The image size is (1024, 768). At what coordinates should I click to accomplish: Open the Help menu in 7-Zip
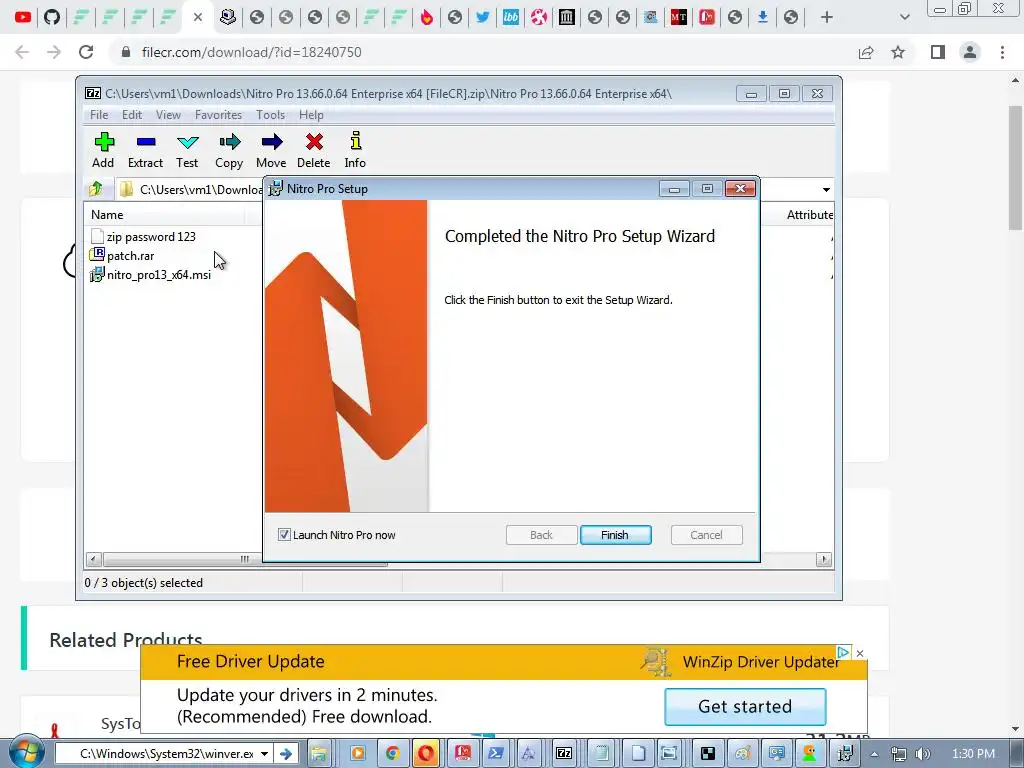coord(312,115)
